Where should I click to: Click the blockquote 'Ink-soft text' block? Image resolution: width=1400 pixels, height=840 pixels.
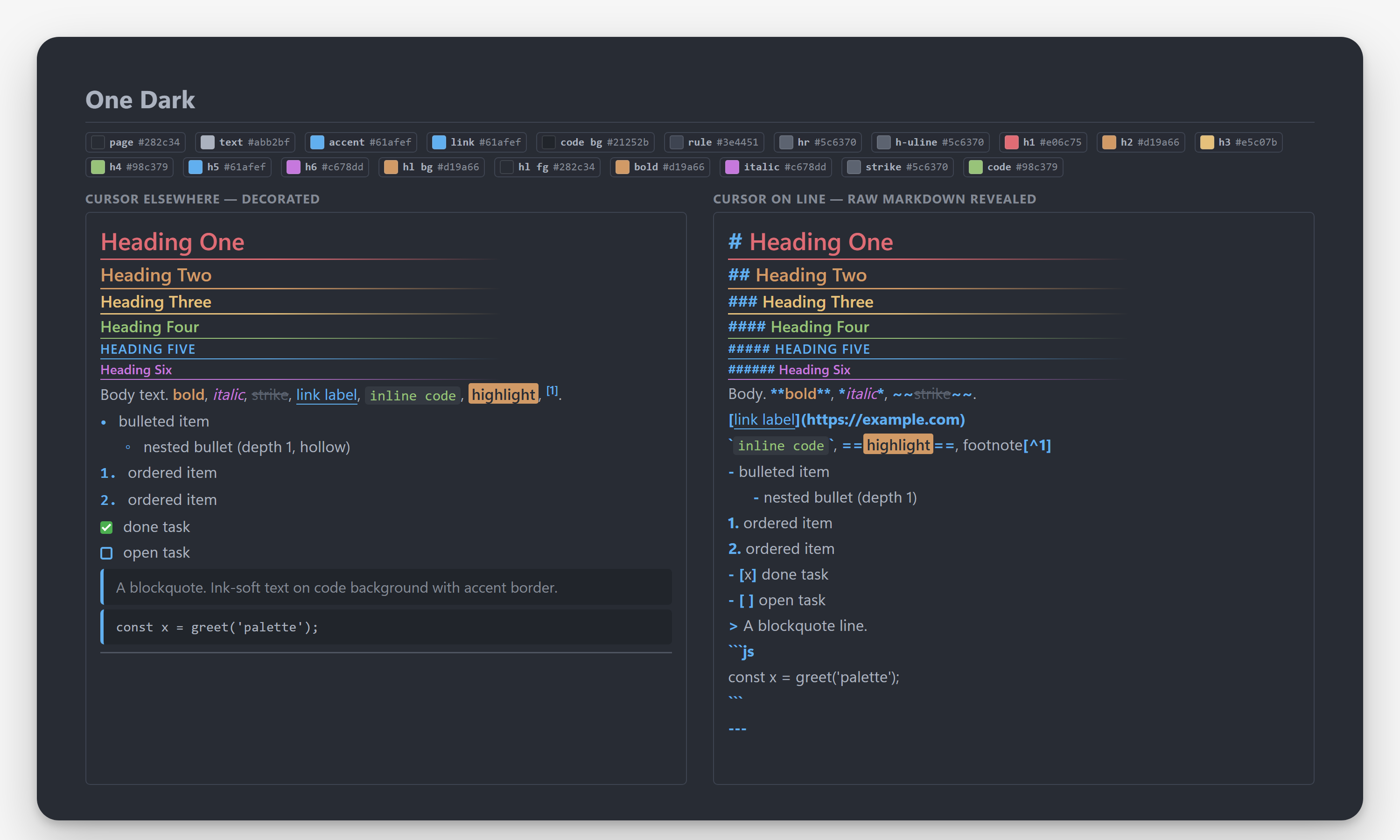point(386,587)
